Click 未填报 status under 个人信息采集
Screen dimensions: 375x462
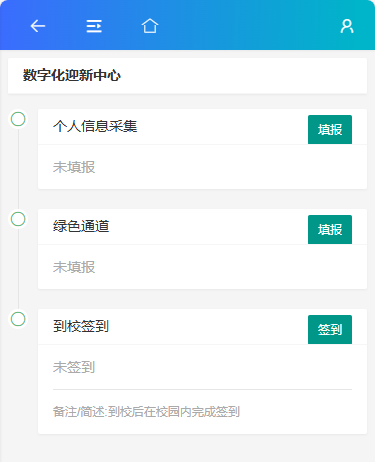click(74, 167)
